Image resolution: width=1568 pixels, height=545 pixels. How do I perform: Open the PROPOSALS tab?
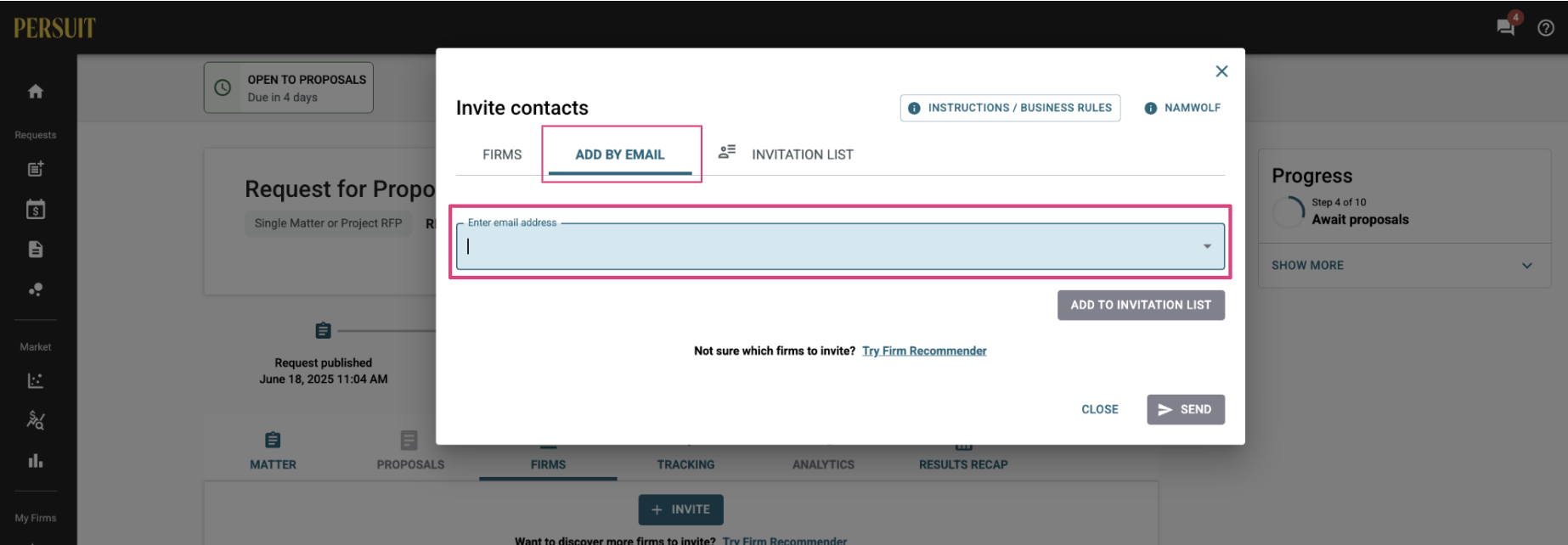pos(410,464)
